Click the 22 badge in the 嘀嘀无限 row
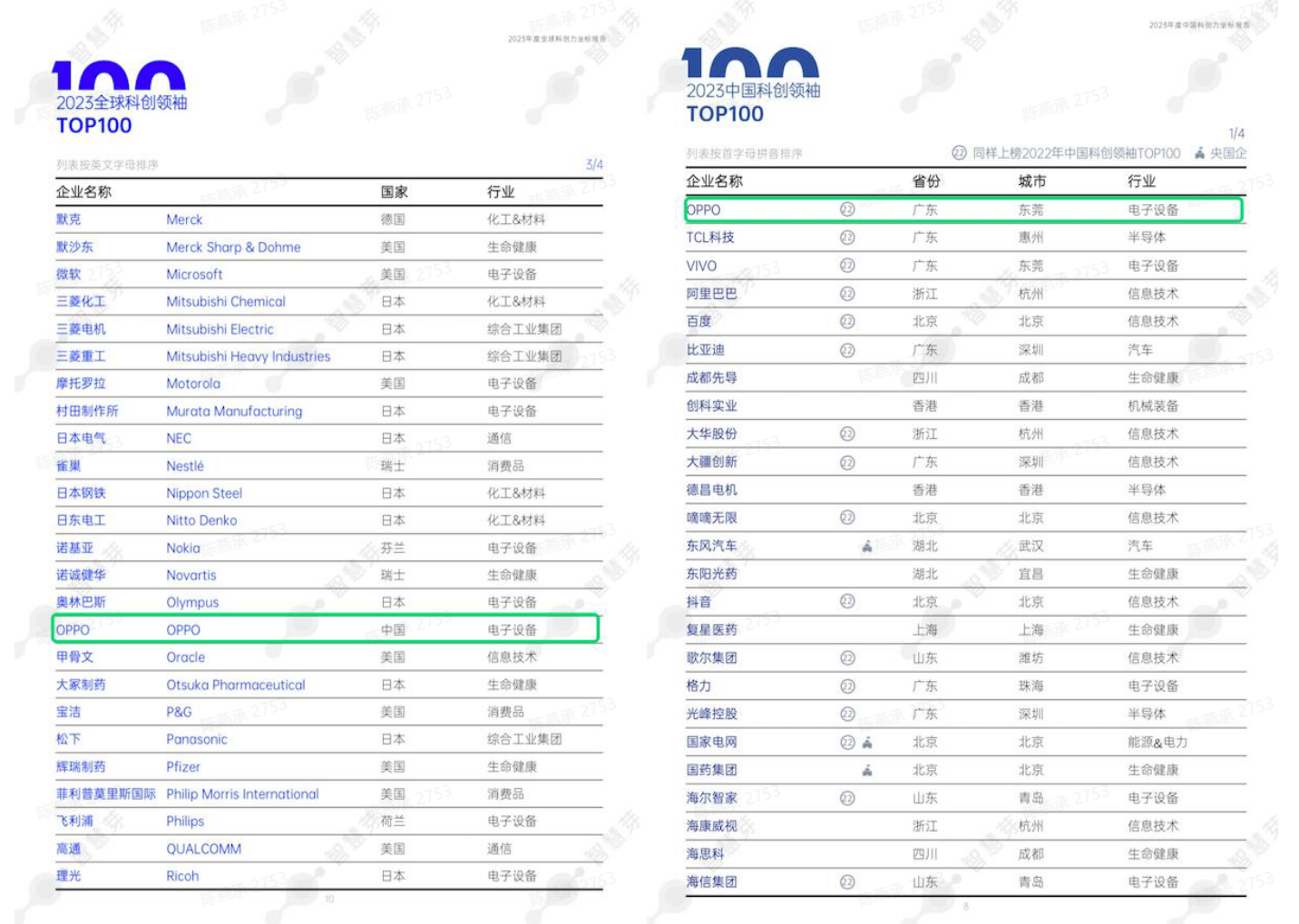The image size is (1299, 924). [x=847, y=518]
